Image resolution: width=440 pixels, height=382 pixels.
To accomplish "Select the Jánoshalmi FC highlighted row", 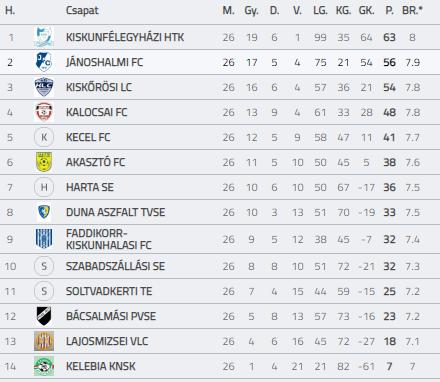I will click(220, 62).
